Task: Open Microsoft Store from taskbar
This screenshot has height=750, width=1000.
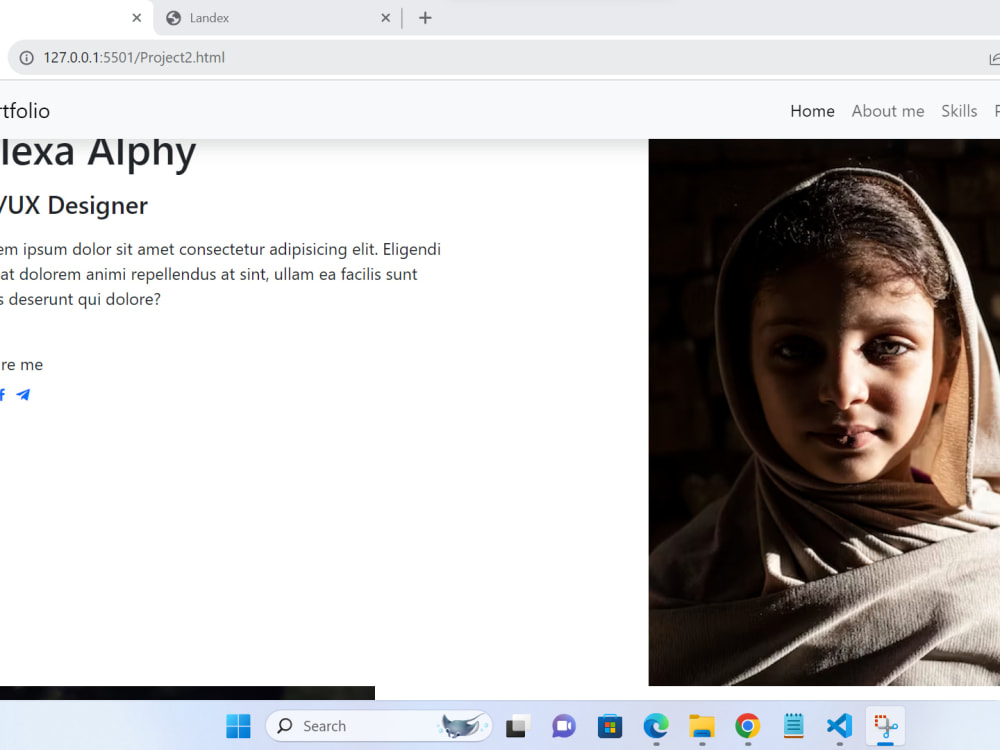Action: point(610,726)
